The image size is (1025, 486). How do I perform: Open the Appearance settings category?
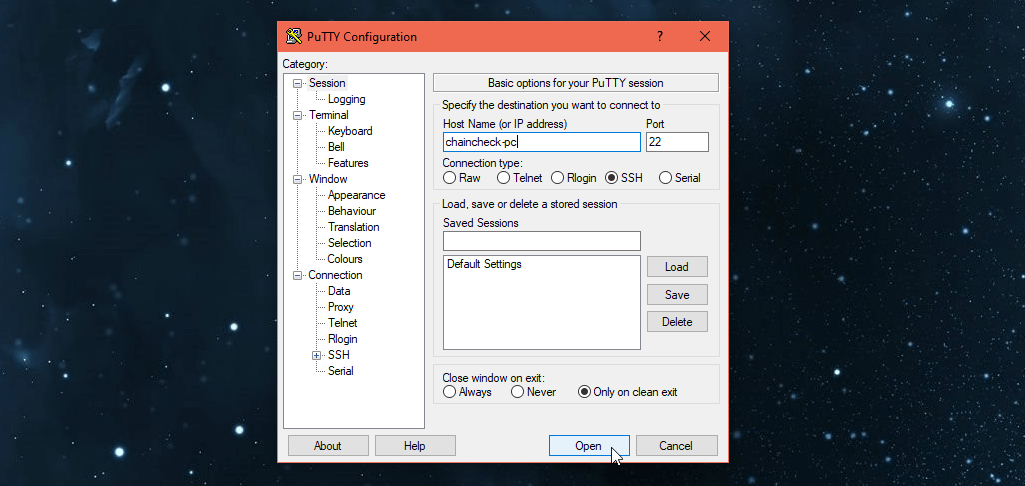356,195
